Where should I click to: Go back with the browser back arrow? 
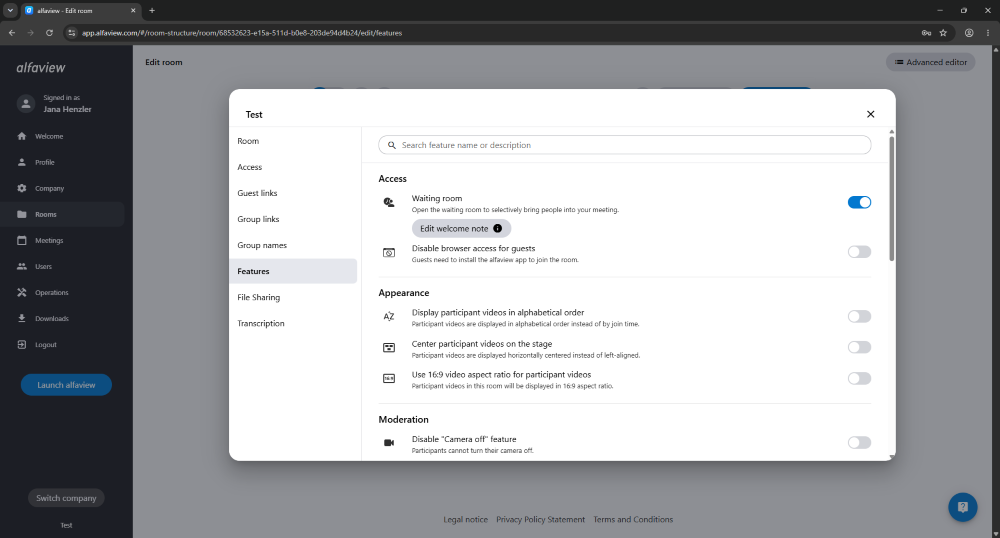(12, 33)
